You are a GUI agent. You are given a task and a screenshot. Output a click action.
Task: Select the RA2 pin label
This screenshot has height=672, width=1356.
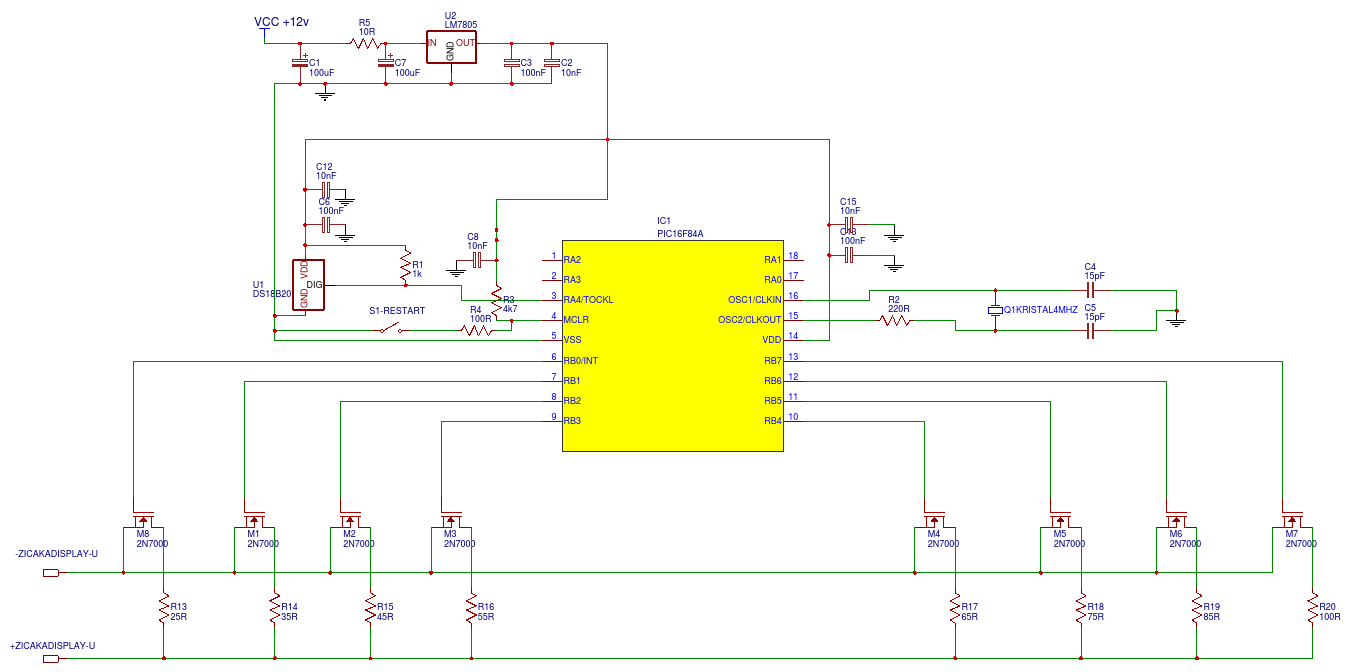[573, 260]
